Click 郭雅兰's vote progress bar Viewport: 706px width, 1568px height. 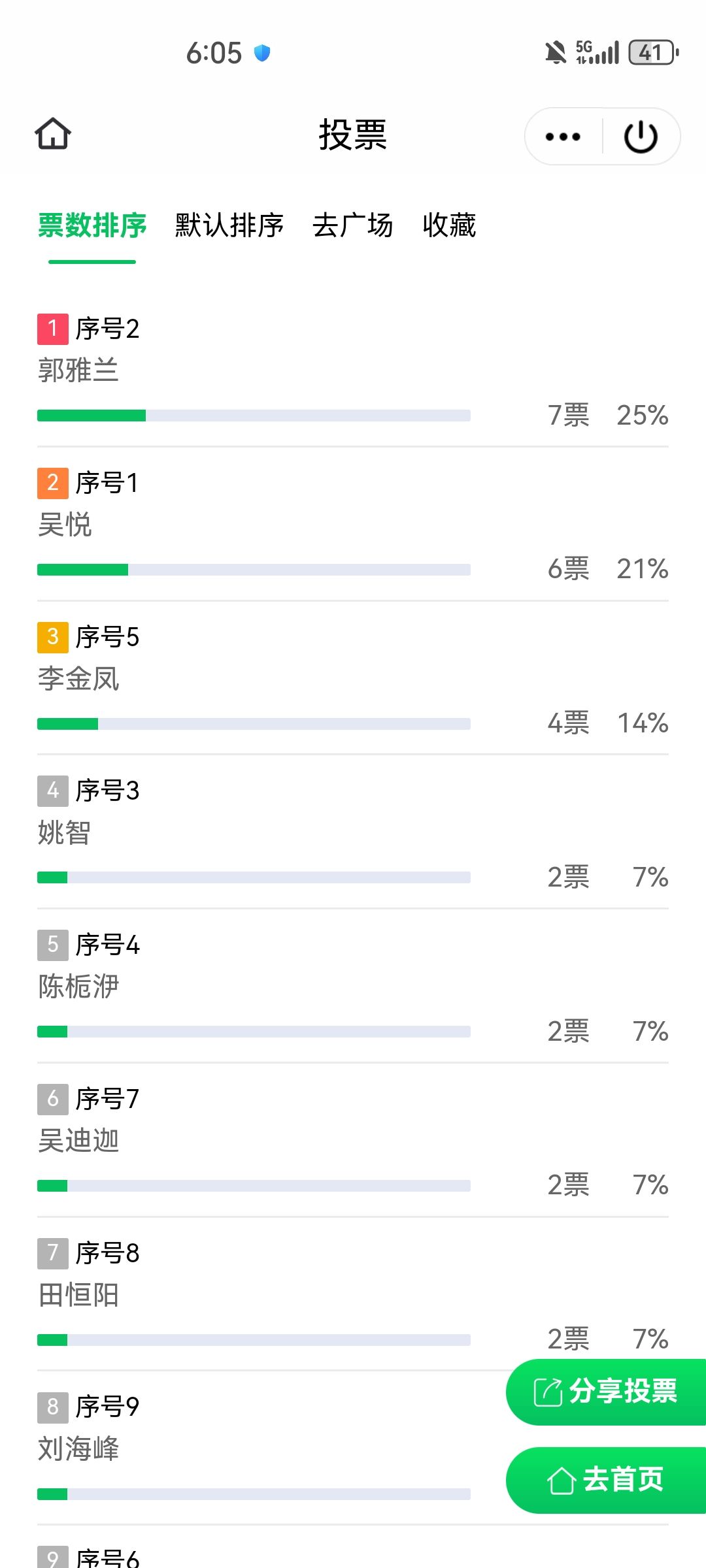(254, 416)
